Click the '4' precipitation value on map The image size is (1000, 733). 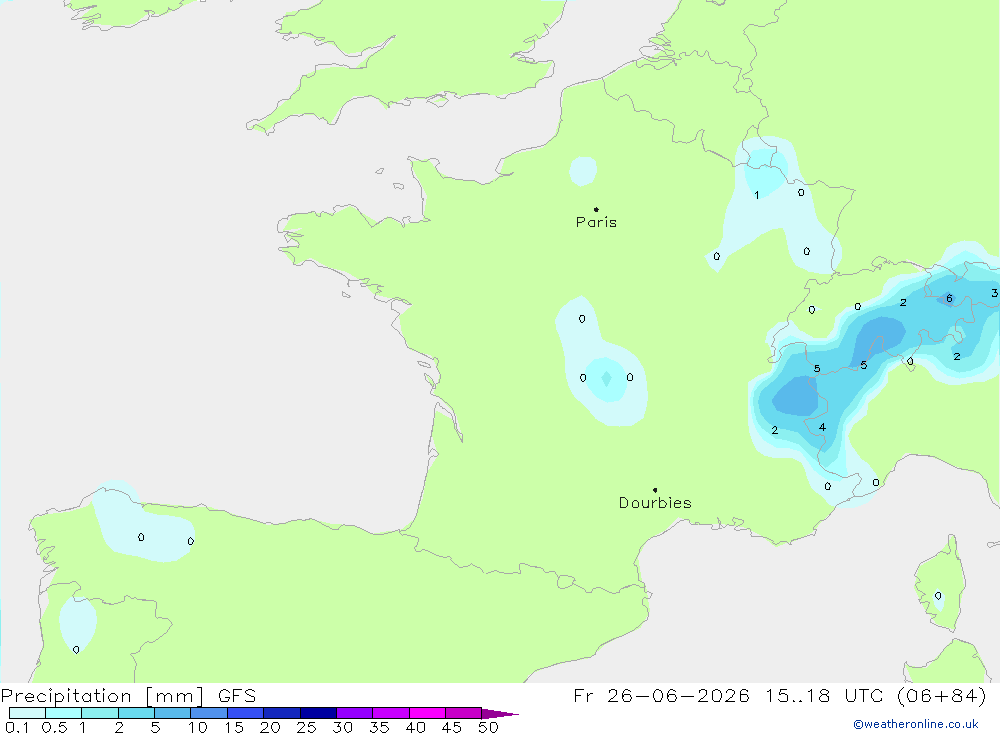click(823, 427)
